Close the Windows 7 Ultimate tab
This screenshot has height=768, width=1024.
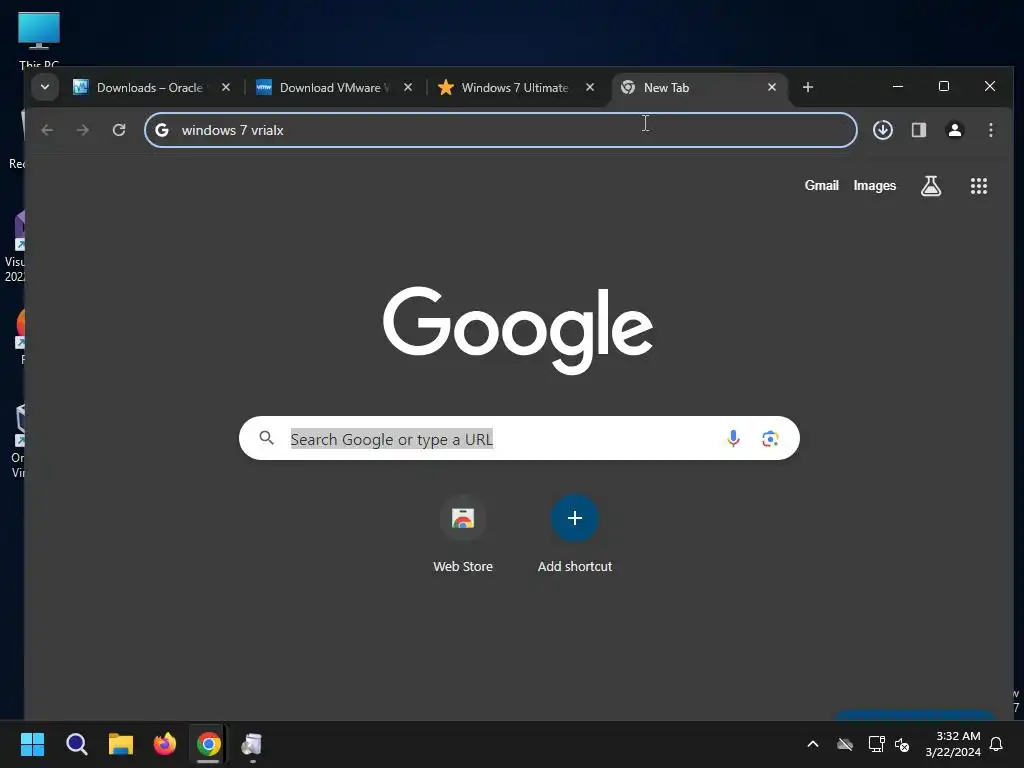click(x=590, y=87)
